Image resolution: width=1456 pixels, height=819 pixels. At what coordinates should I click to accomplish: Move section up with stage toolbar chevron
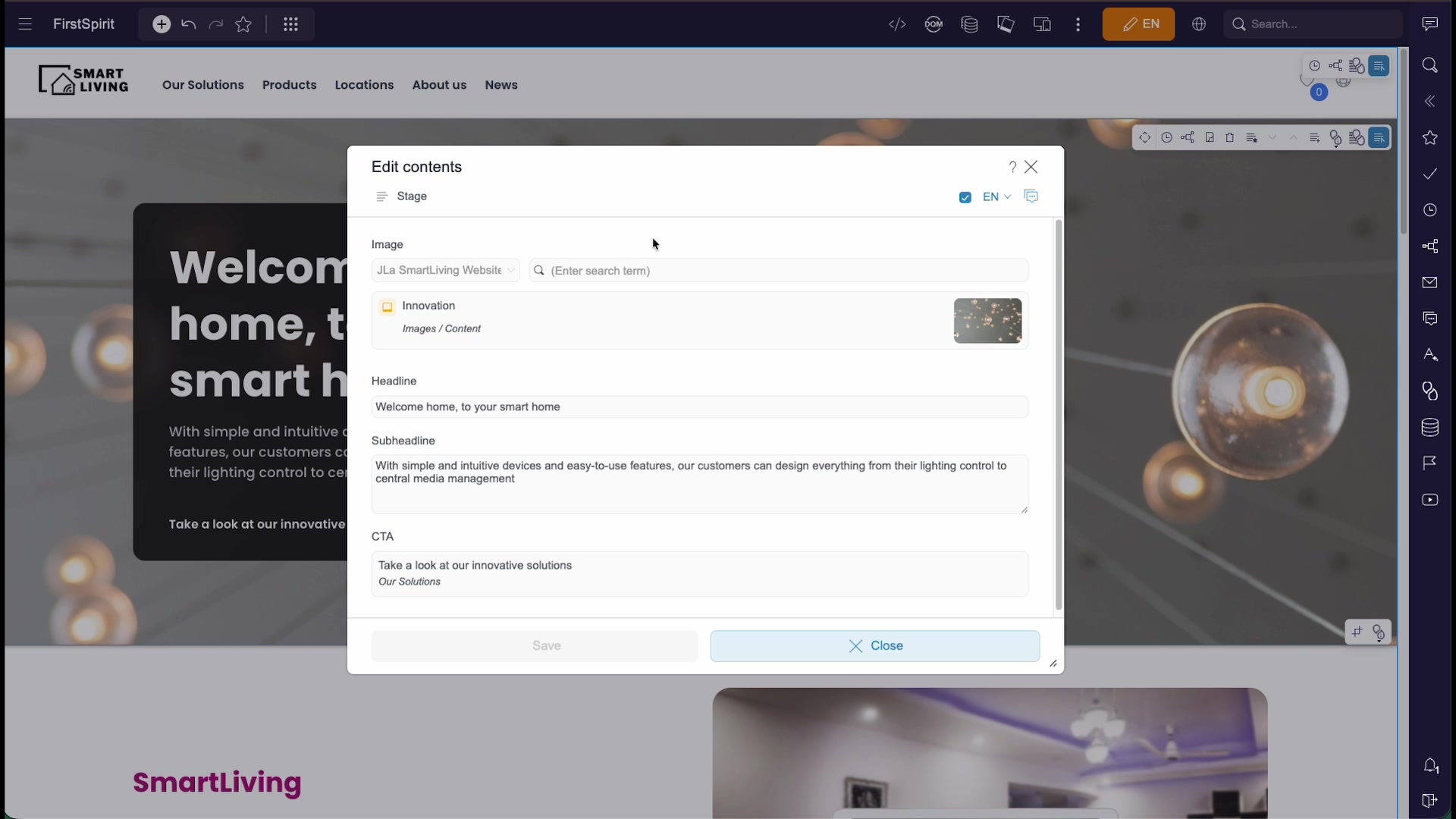1294,137
